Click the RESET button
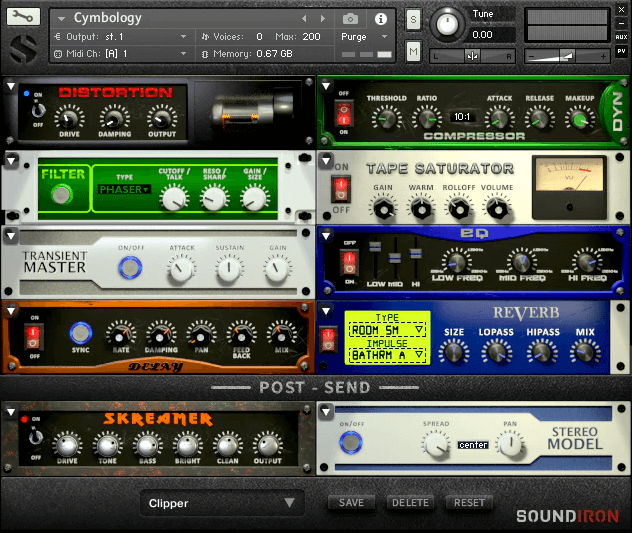This screenshot has height=533, width=632. point(469,503)
